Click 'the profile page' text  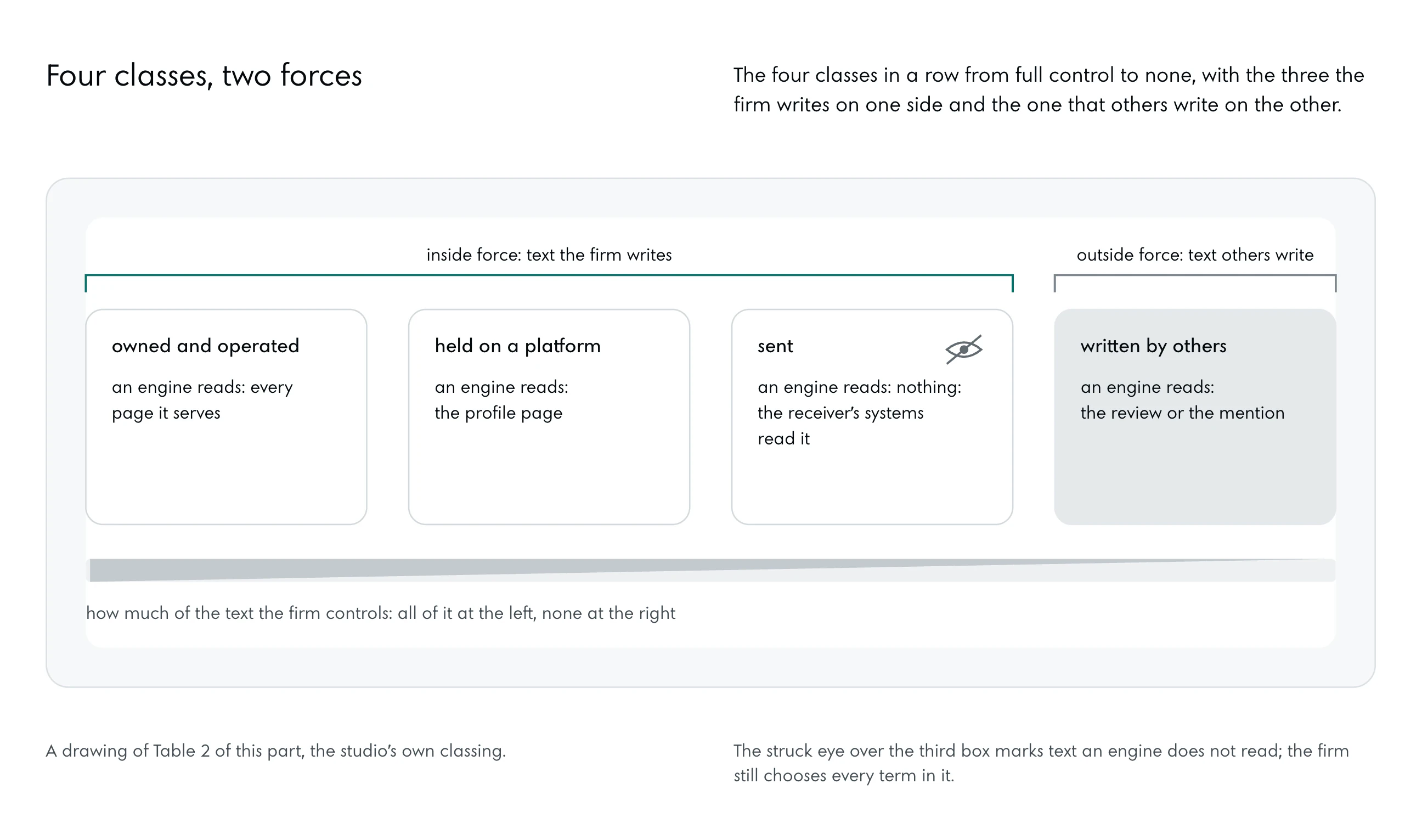(x=499, y=413)
